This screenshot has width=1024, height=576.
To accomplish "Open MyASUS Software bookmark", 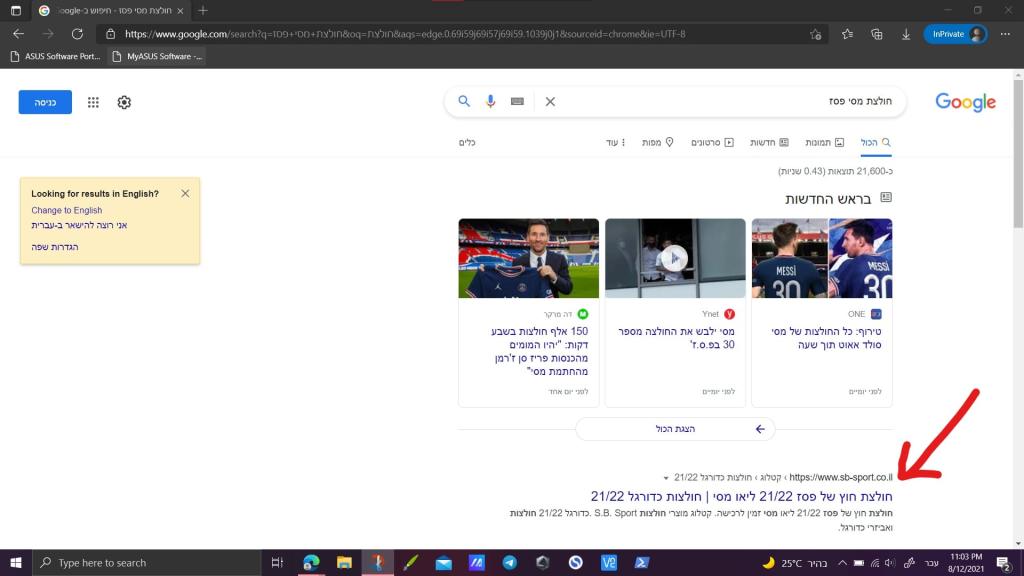I will (x=157, y=56).
